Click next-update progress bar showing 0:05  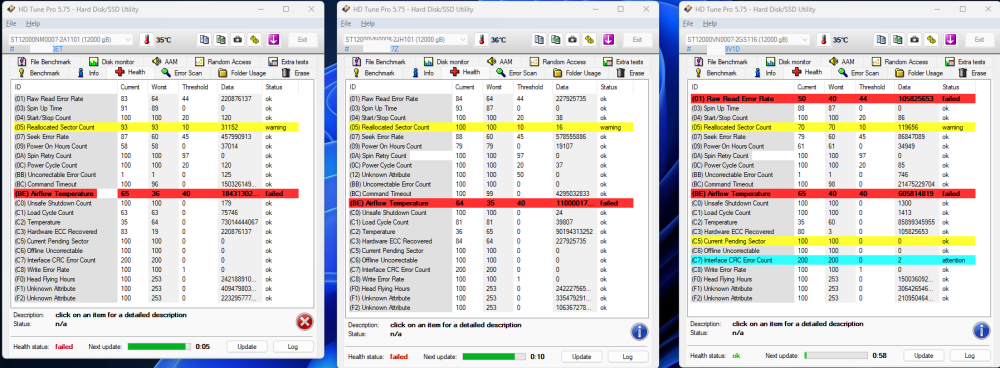click(x=159, y=346)
